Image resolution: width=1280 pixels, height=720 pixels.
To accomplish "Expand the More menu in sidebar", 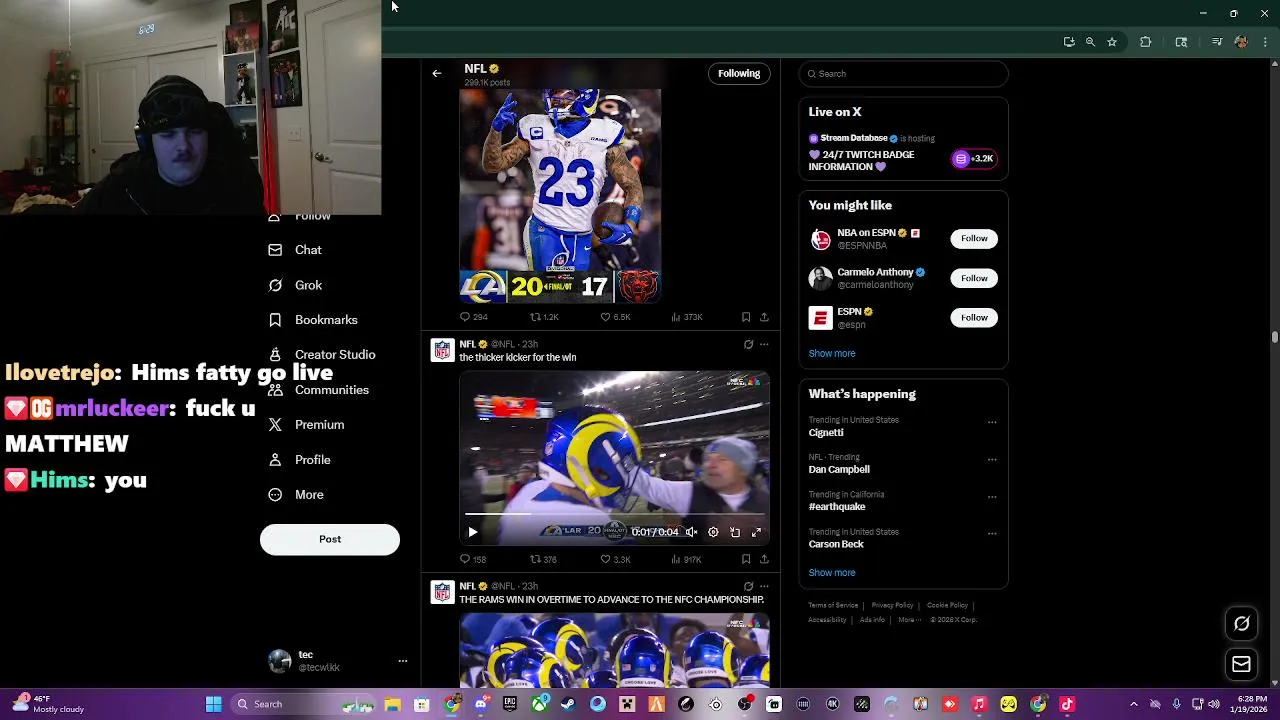I will (296, 495).
